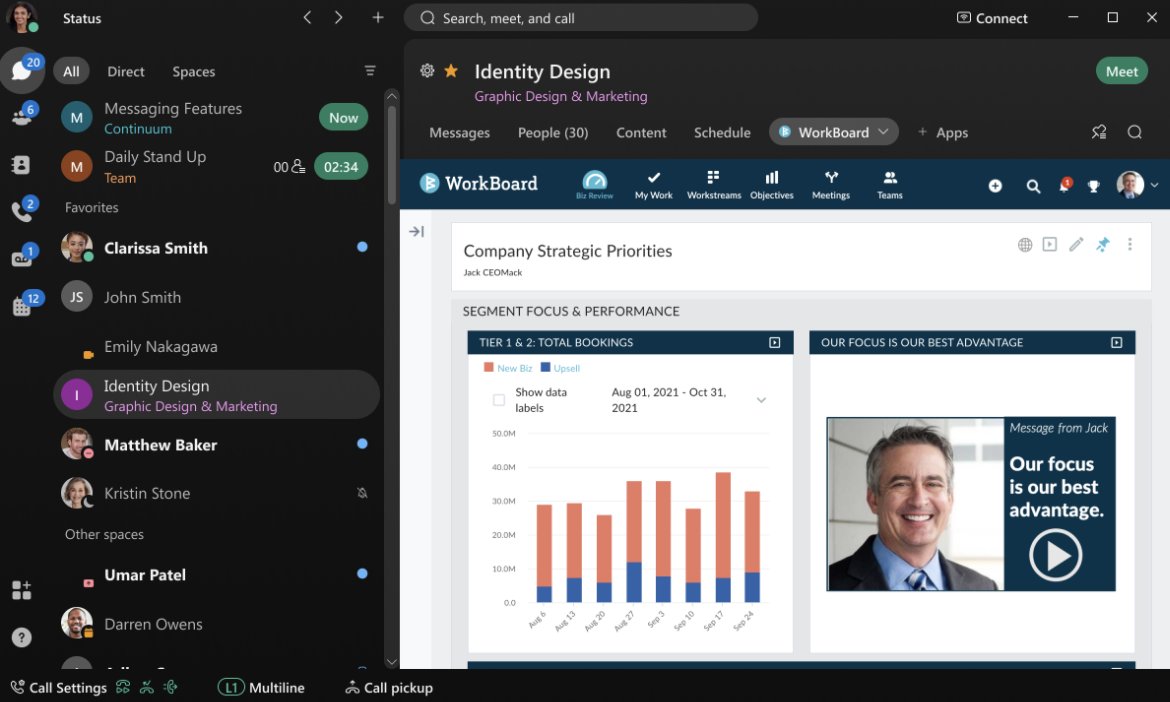The image size is (1170, 702).
Task: Open the filter icon in spaces list
Action: click(x=369, y=70)
